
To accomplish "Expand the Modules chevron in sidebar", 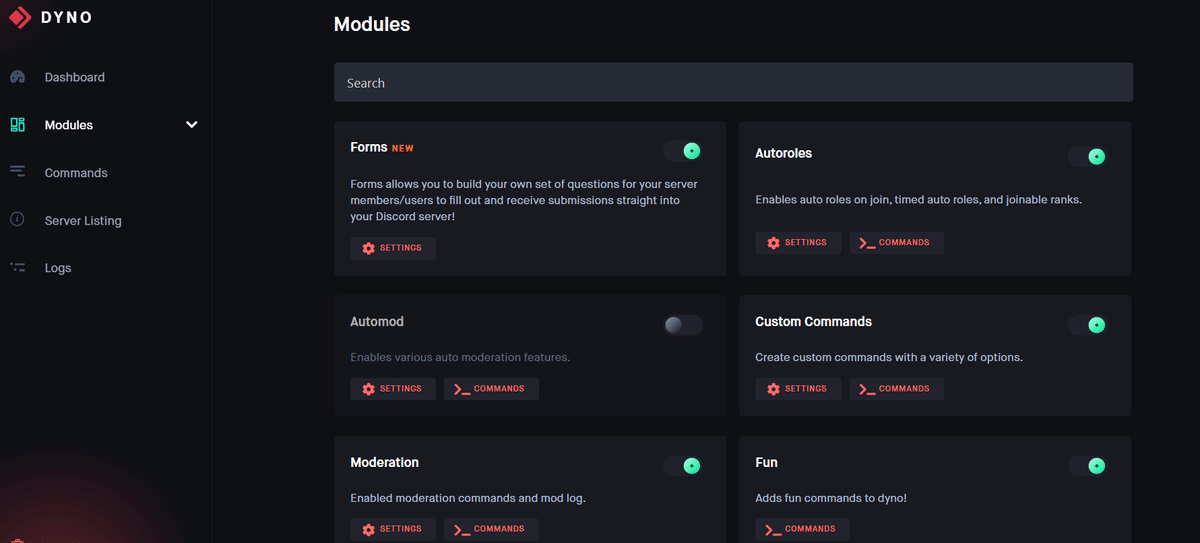I will pyautogui.click(x=192, y=125).
